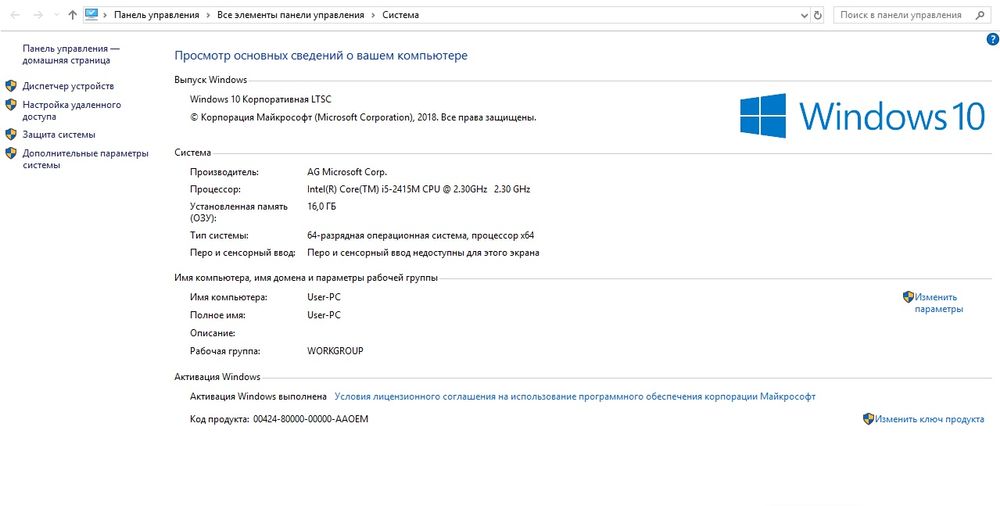The image size is (1000, 506).
Task: Open Help via the blue question icon
Action: coord(992,40)
